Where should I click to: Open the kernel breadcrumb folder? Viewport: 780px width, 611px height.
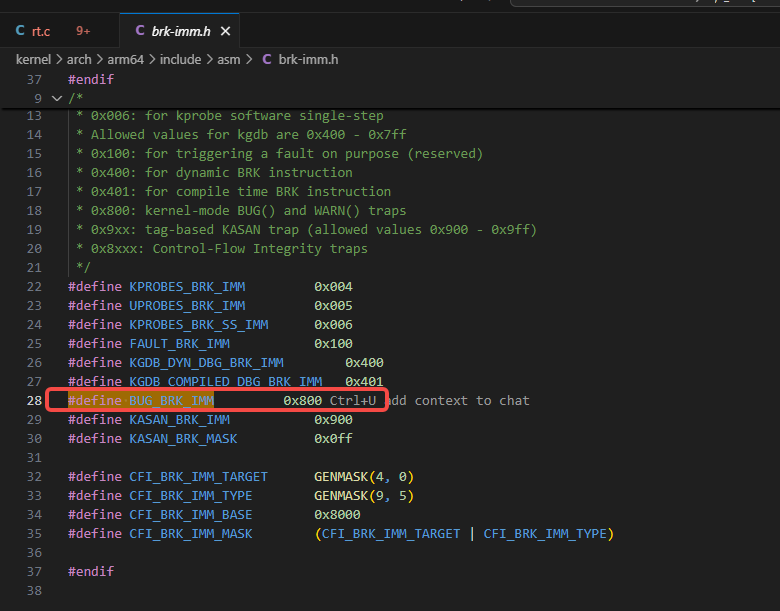(x=33, y=60)
